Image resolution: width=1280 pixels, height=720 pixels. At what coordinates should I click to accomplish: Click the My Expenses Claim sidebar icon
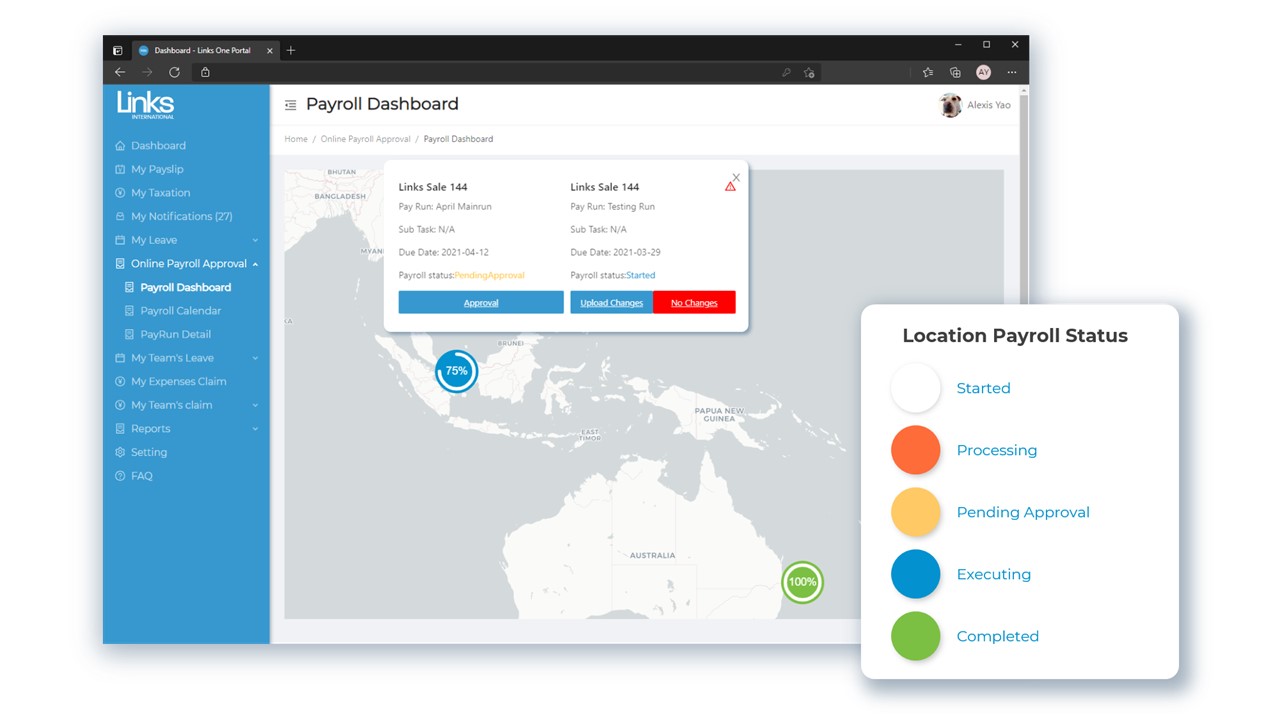[x=120, y=382]
